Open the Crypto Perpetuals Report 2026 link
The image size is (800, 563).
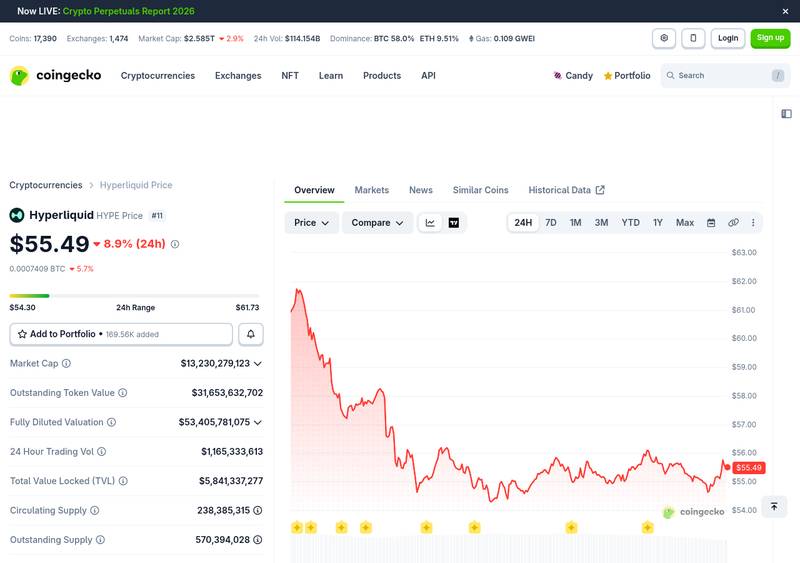[x=129, y=11]
